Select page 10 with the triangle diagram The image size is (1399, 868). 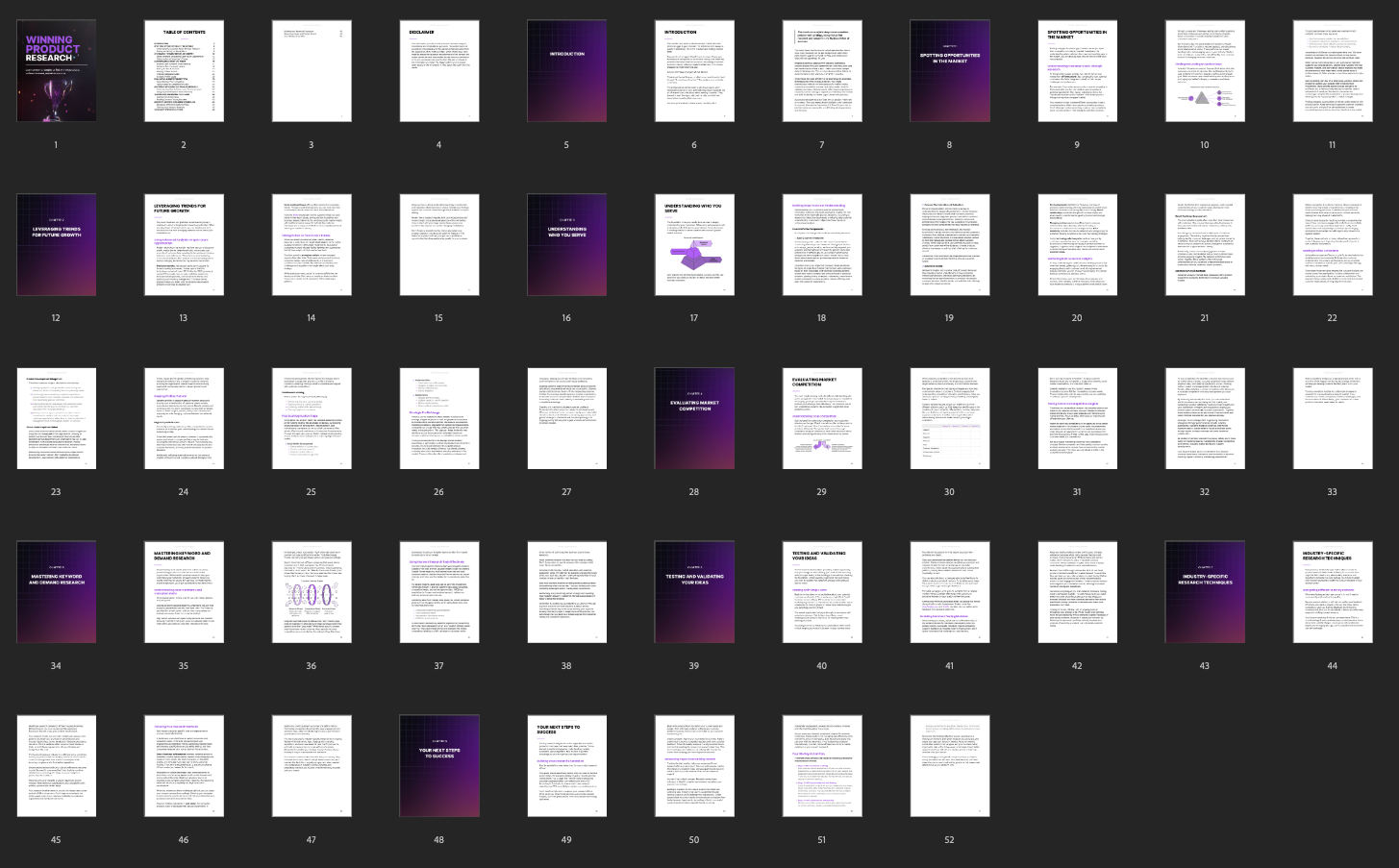pos(1204,71)
